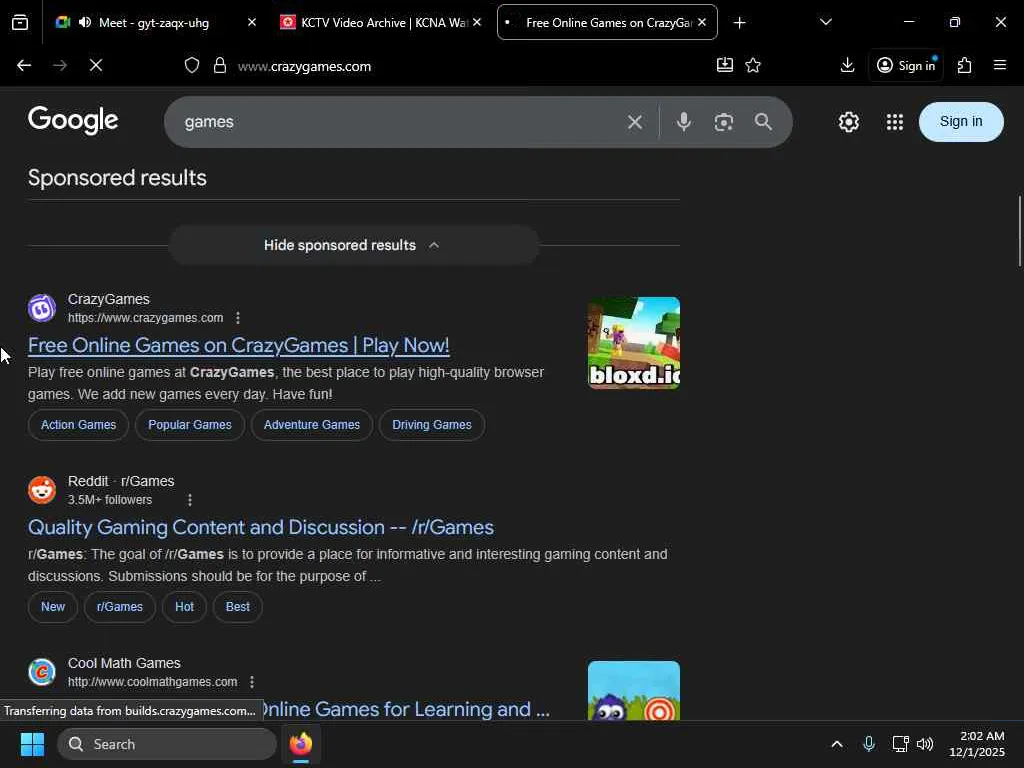1024x768 pixels.
Task: Select r/Games chip
Action: click(120, 607)
